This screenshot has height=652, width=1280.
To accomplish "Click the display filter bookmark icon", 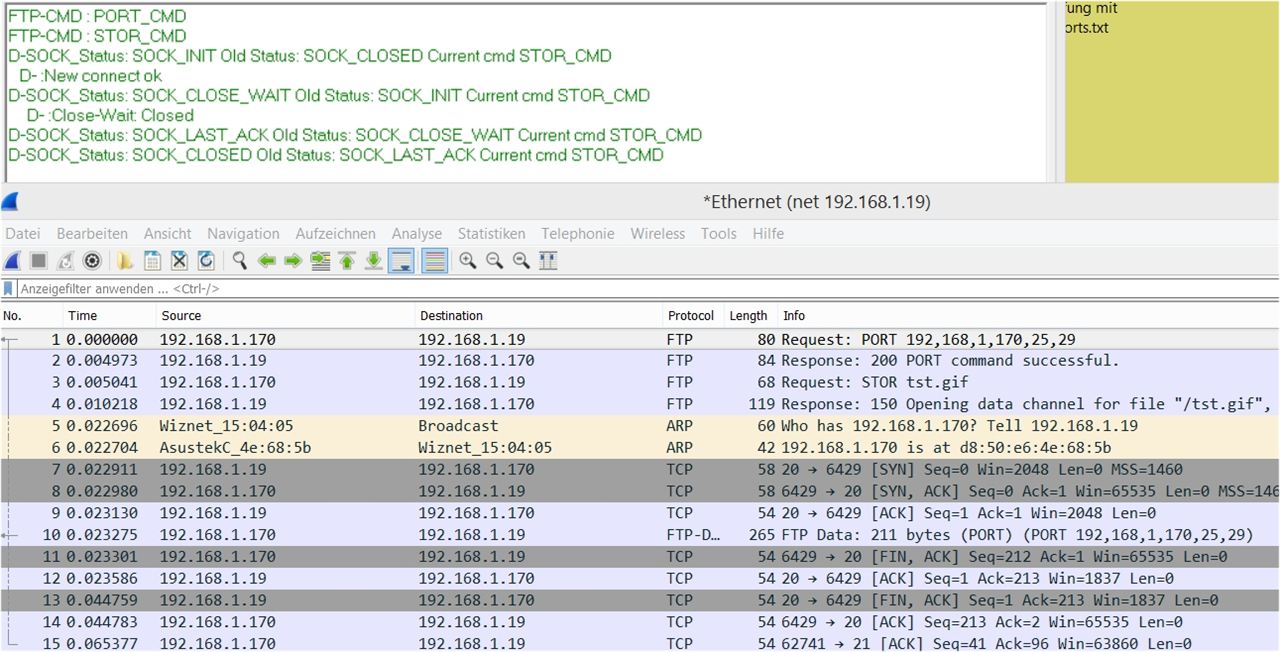I will click(9, 288).
